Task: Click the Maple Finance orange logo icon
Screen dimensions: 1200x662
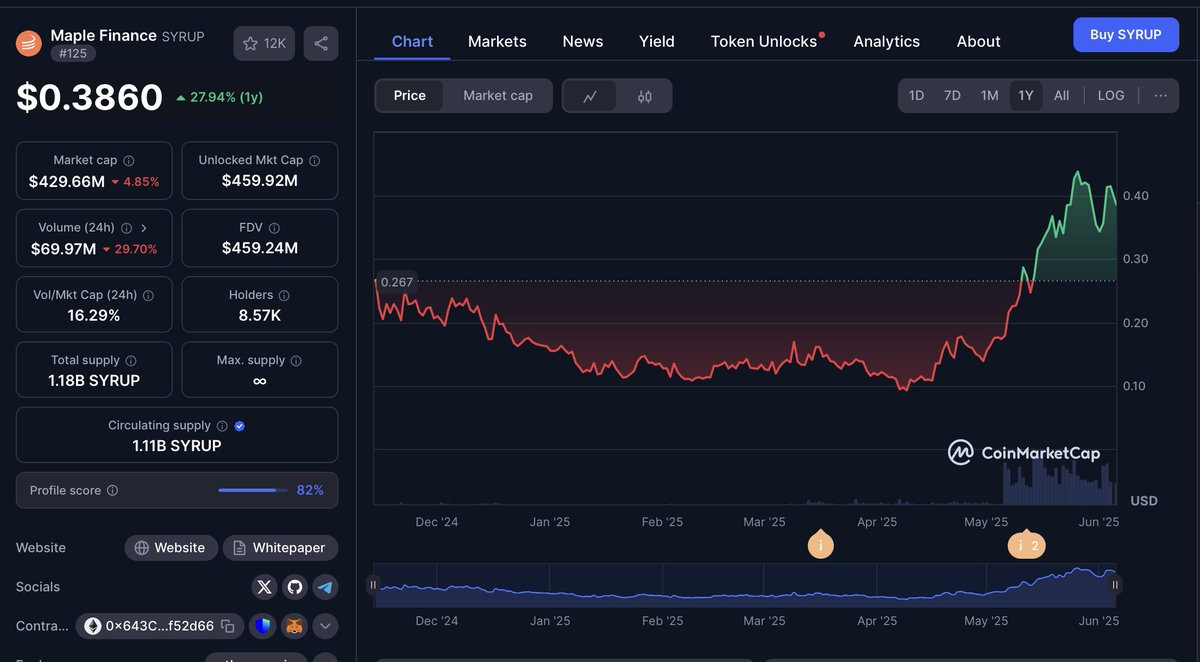Action: [x=28, y=43]
